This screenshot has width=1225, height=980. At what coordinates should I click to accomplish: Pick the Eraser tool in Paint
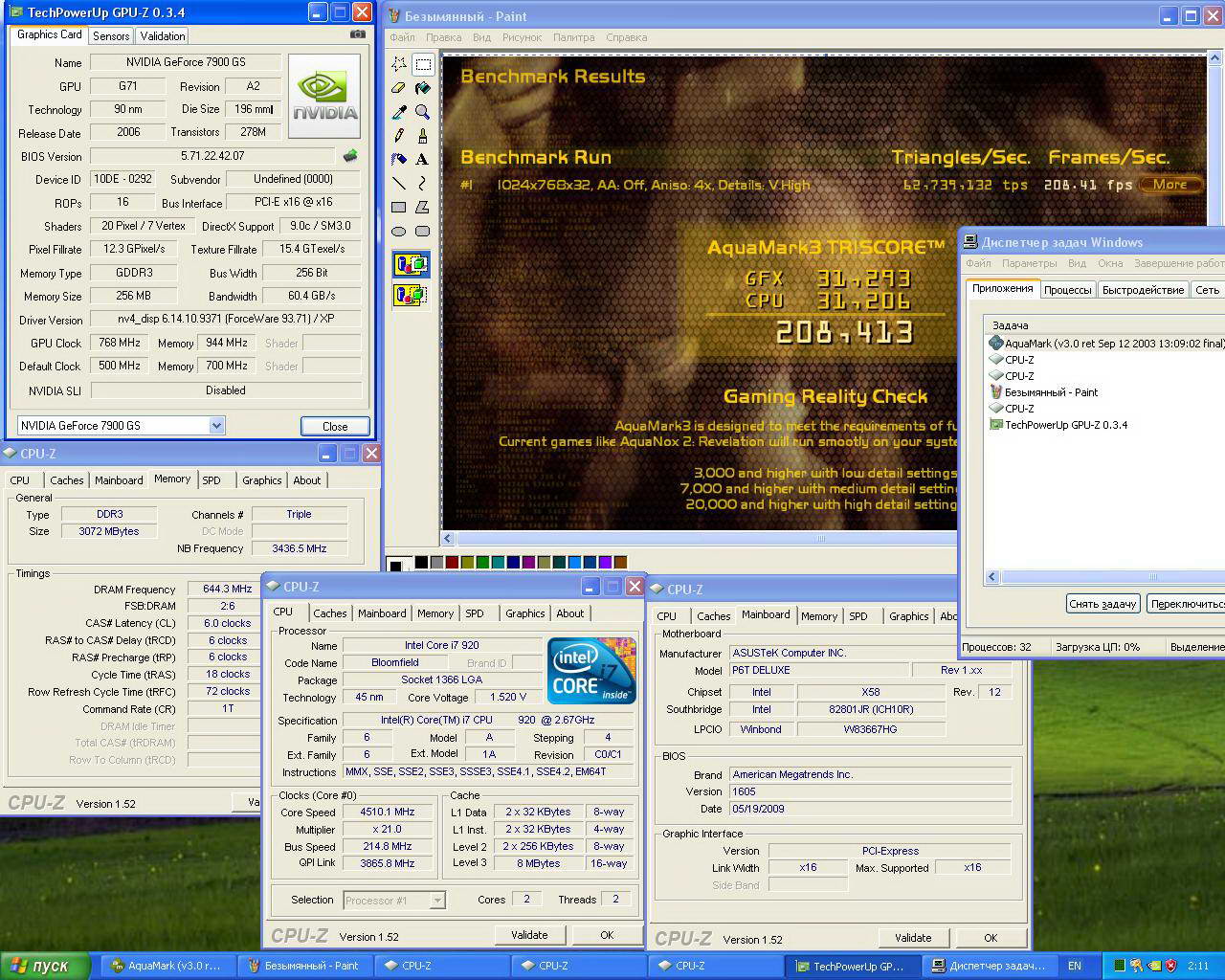[399, 88]
